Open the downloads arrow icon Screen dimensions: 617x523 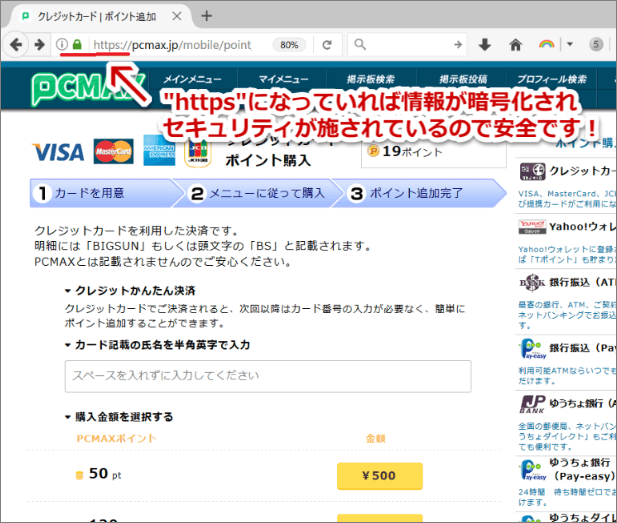(x=485, y=45)
